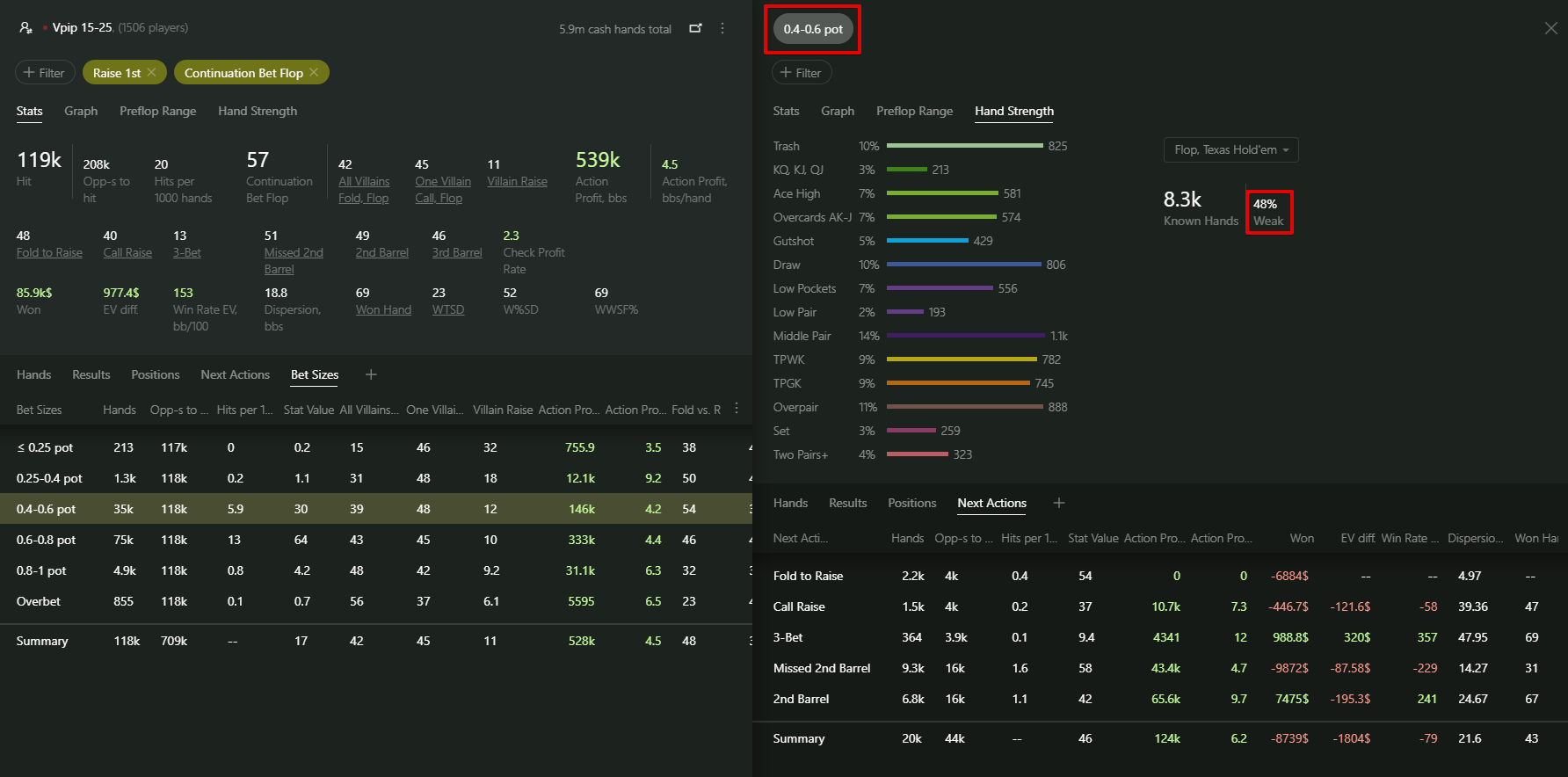This screenshot has height=777, width=1568.
Task: Expand the Flop, Texas Hold'em dropdown
Action: point(1230,150)
